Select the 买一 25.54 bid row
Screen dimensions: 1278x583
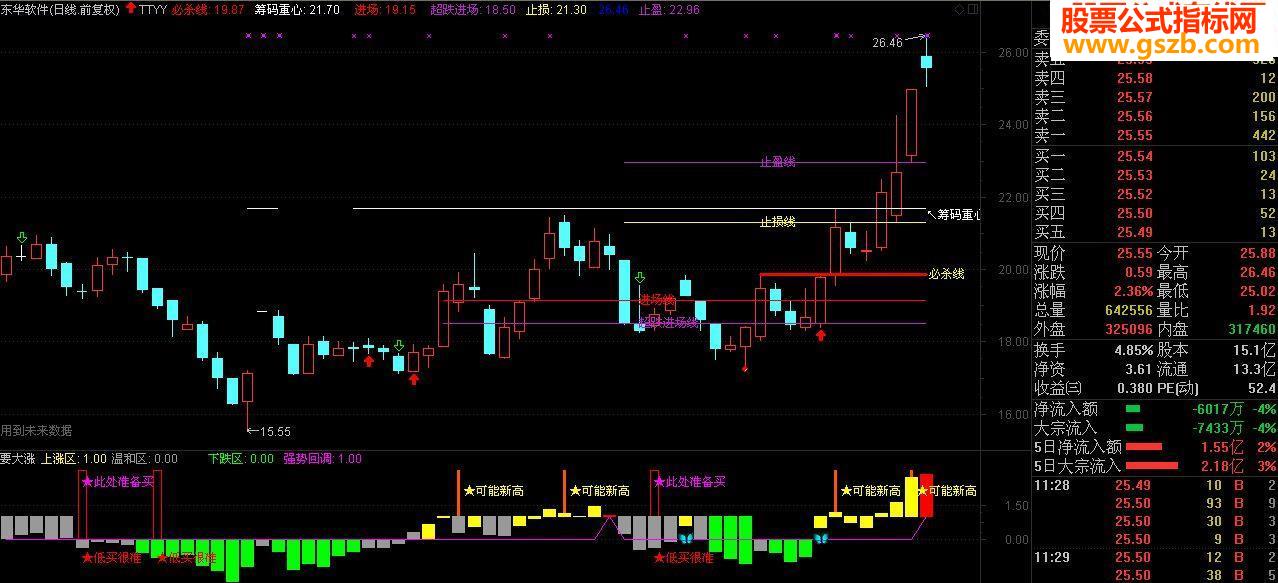coord(1155,157)
